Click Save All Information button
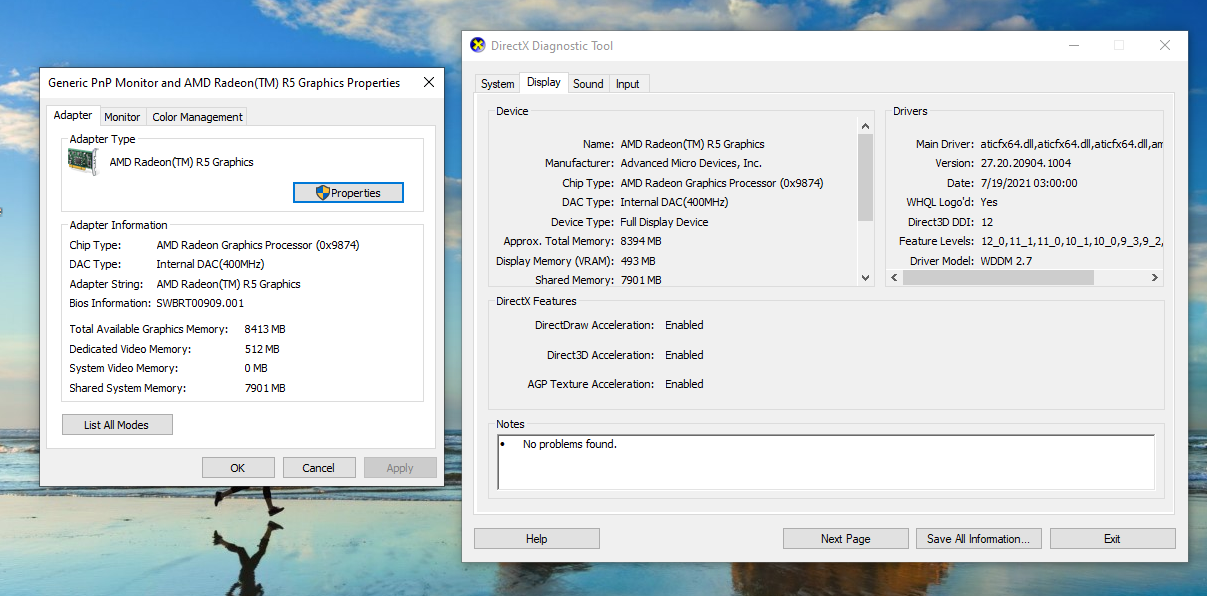 [x=979, y=539]
